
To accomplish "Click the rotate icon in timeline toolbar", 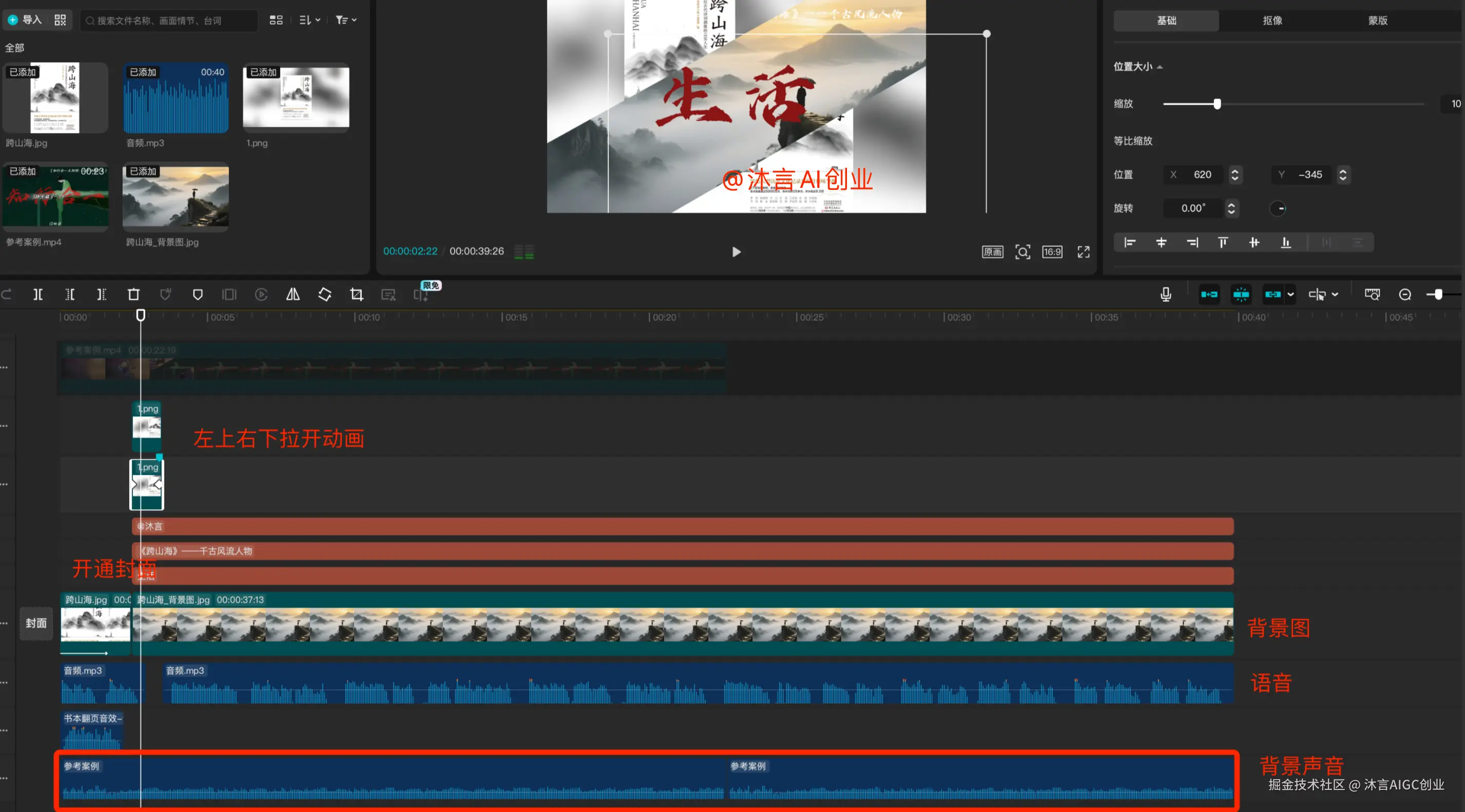I will click(x=325, y=294).
